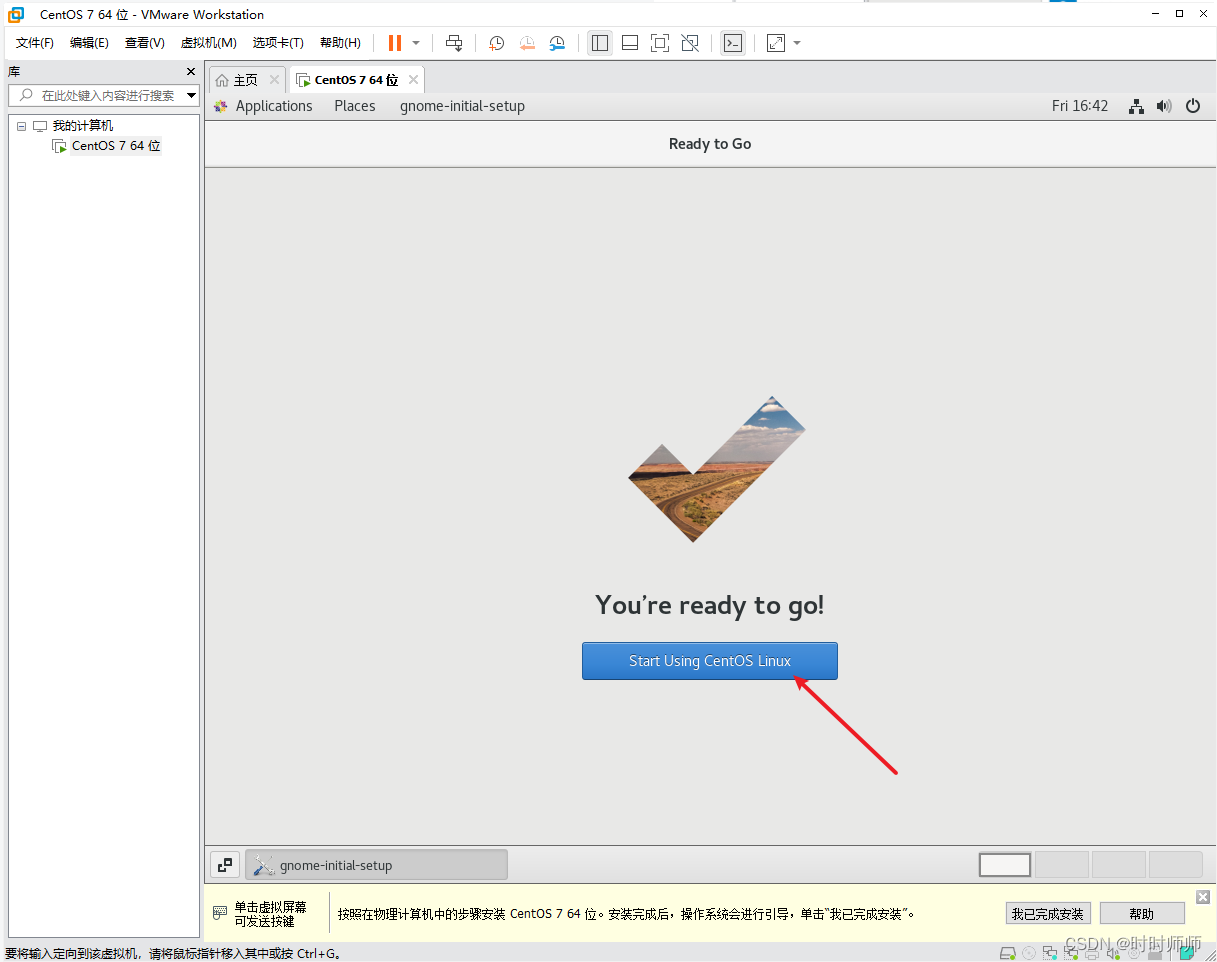1217x962 pixels.
Task: Switch to the third workspace box
Action: (1119, 865)
